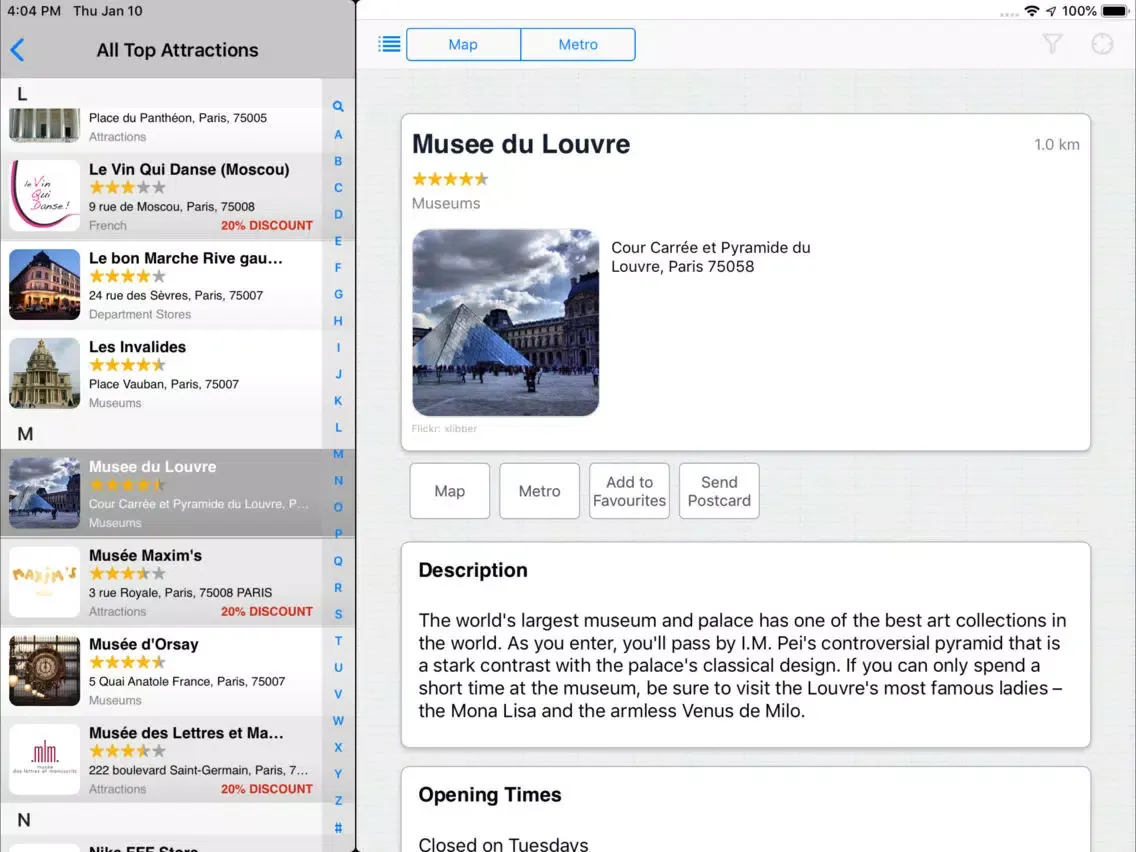Tap the locate-me crosshair icon

pos(1102,44)
